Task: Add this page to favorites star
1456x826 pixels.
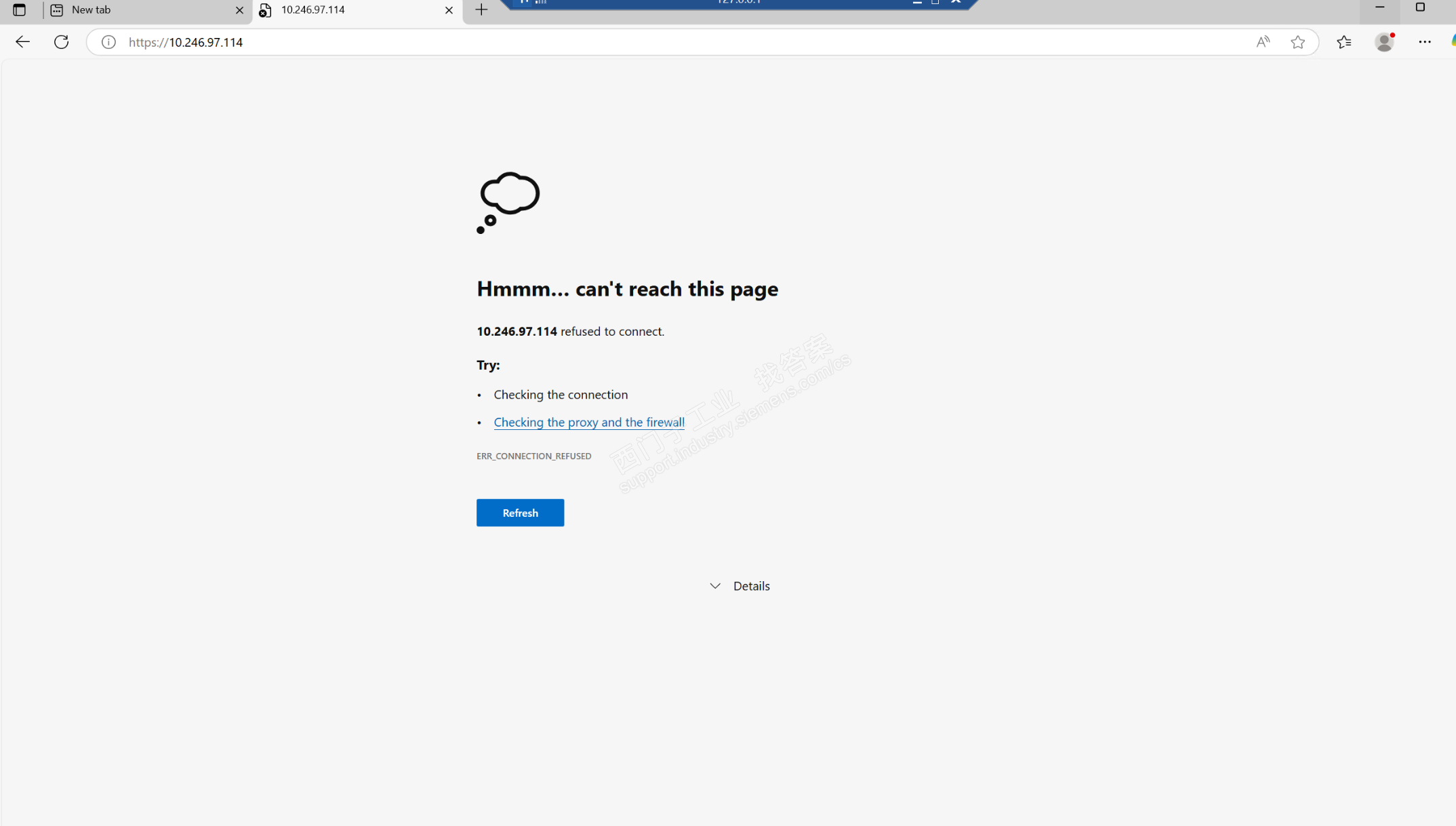Action: pos(1297,42)
